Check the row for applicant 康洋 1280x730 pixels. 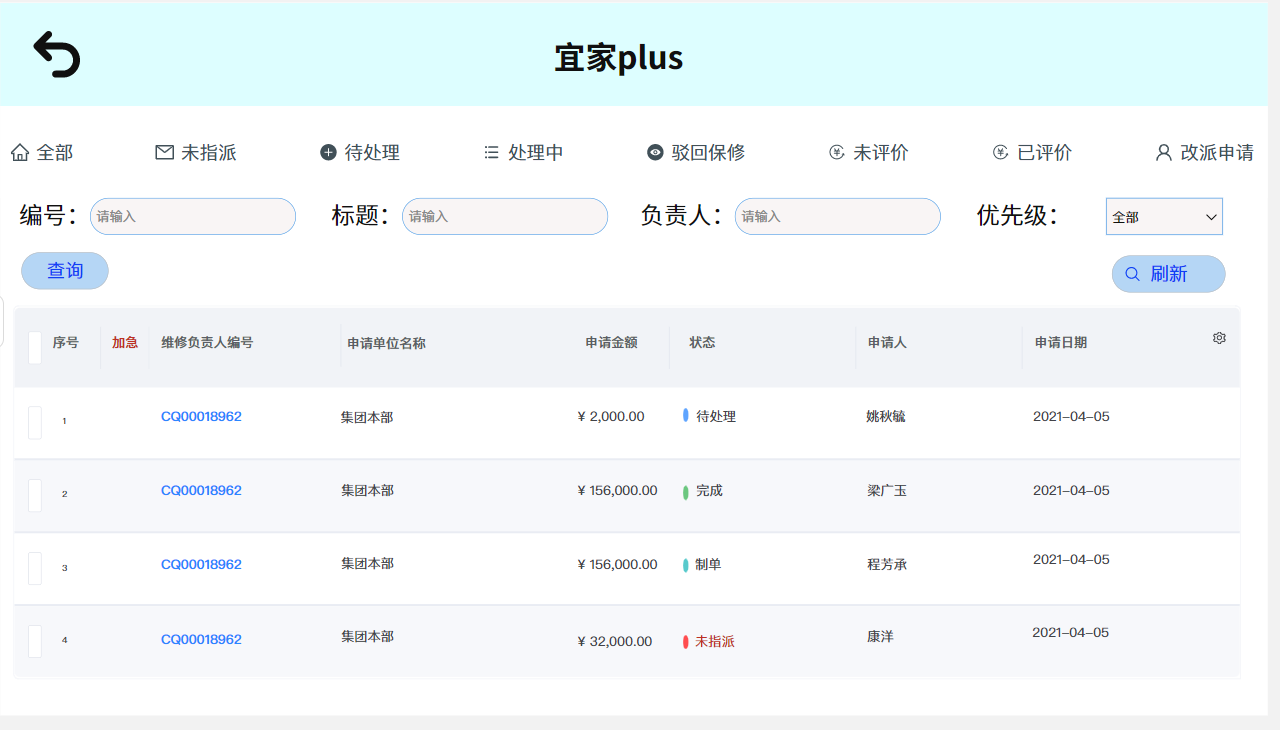(x=35, y=641)
